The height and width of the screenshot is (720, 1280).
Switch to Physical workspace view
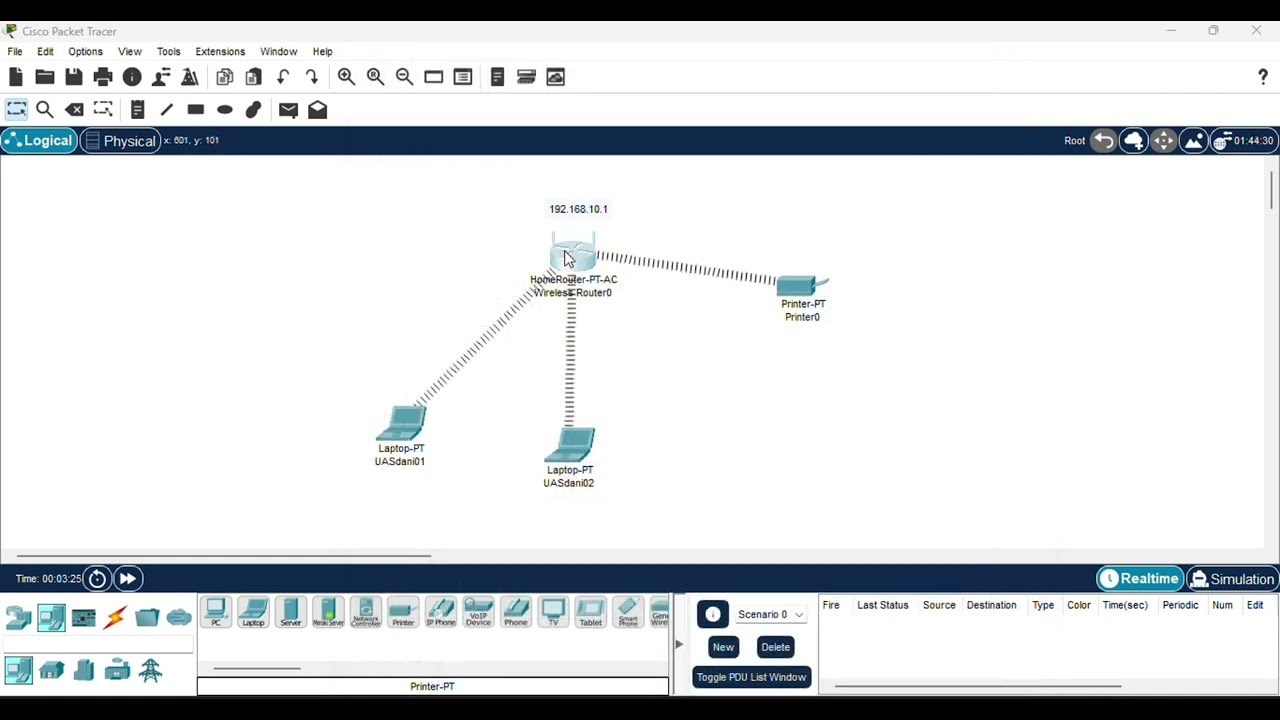point(120,141)
